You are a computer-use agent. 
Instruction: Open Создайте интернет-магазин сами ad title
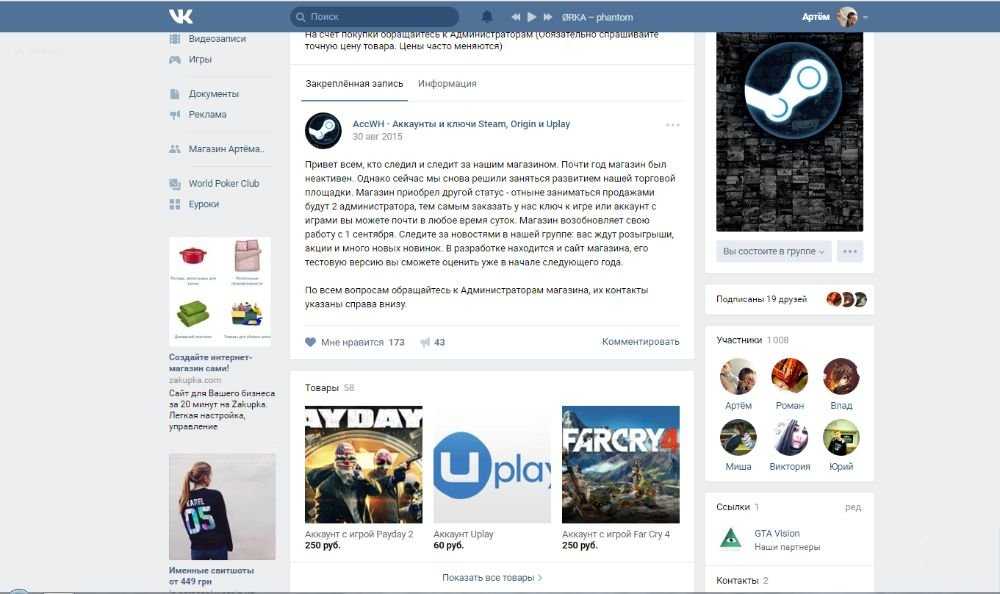click(210, 362)
